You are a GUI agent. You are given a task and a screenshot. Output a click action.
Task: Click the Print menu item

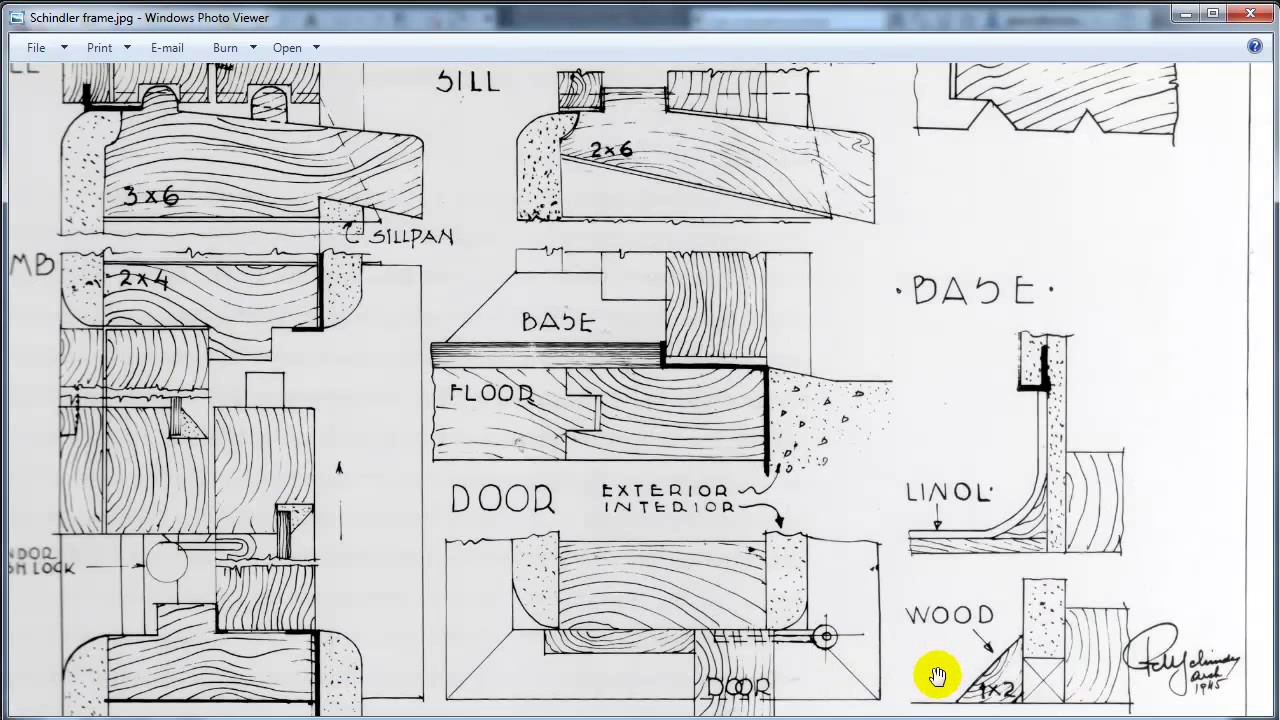(99, 47)
